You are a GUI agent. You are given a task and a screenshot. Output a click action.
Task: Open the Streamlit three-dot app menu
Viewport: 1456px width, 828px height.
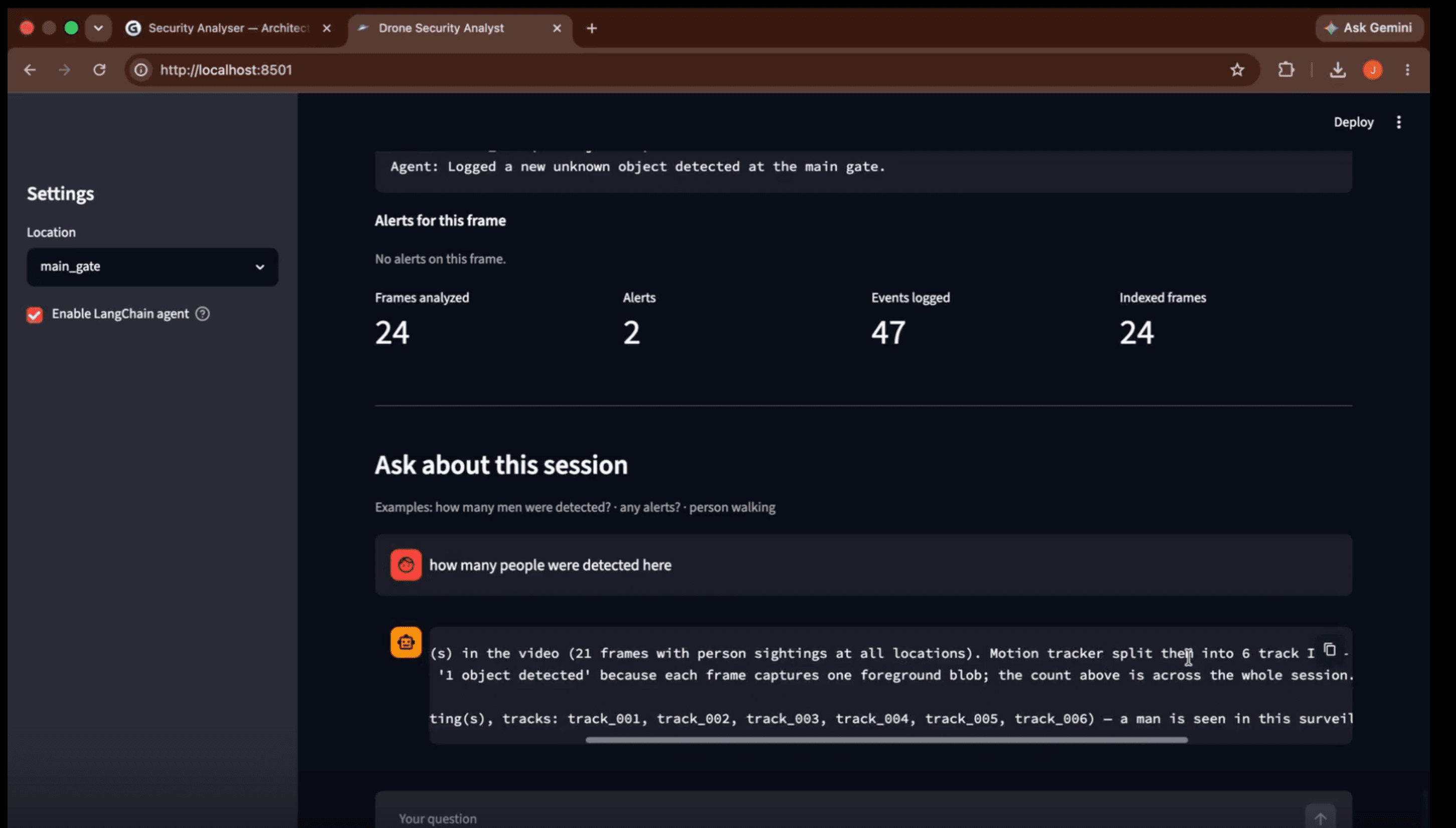1398,122
